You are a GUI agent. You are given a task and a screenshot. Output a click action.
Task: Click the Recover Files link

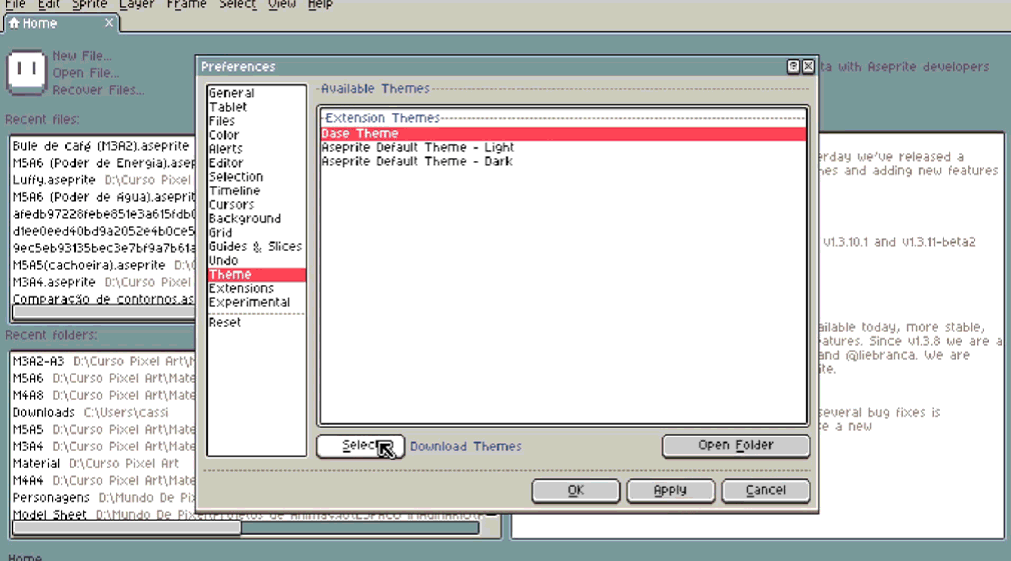click(x=98, y=90)
